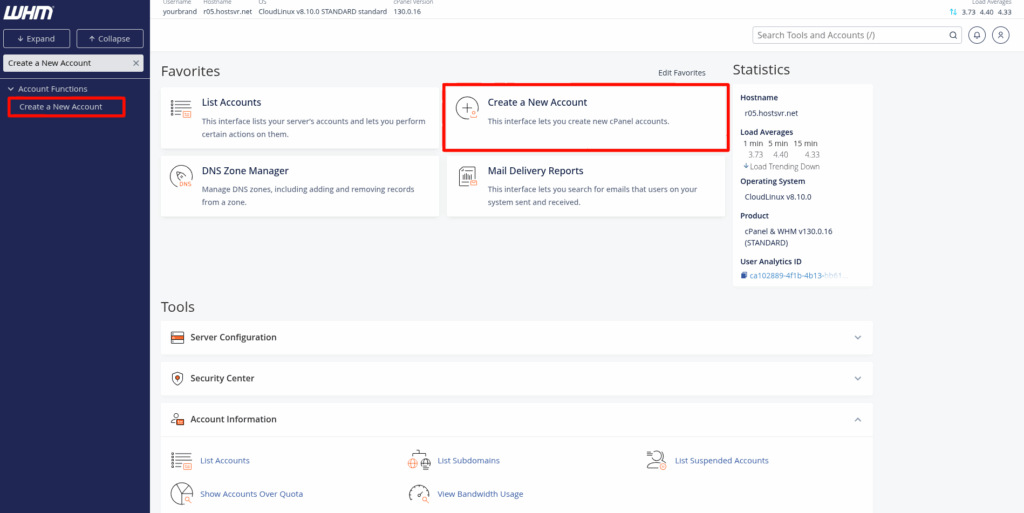
Task: Open notifications bell icon
Action: (x=976, y=35)
